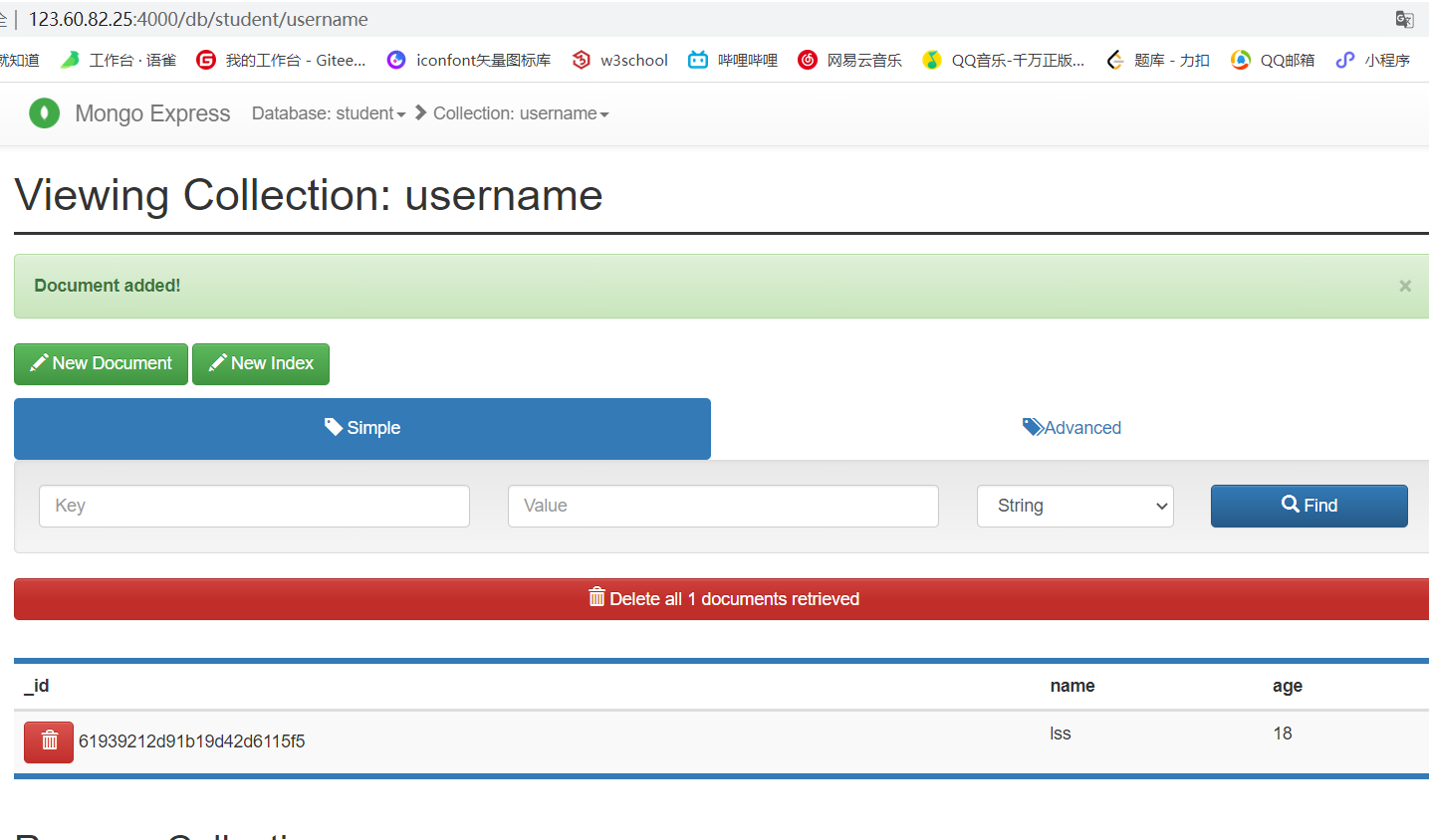This screenshot has height=840, width=1429.
Task: Open the QQ音乐-千万正版 bookmark
Action: (x=1004, y=60)
